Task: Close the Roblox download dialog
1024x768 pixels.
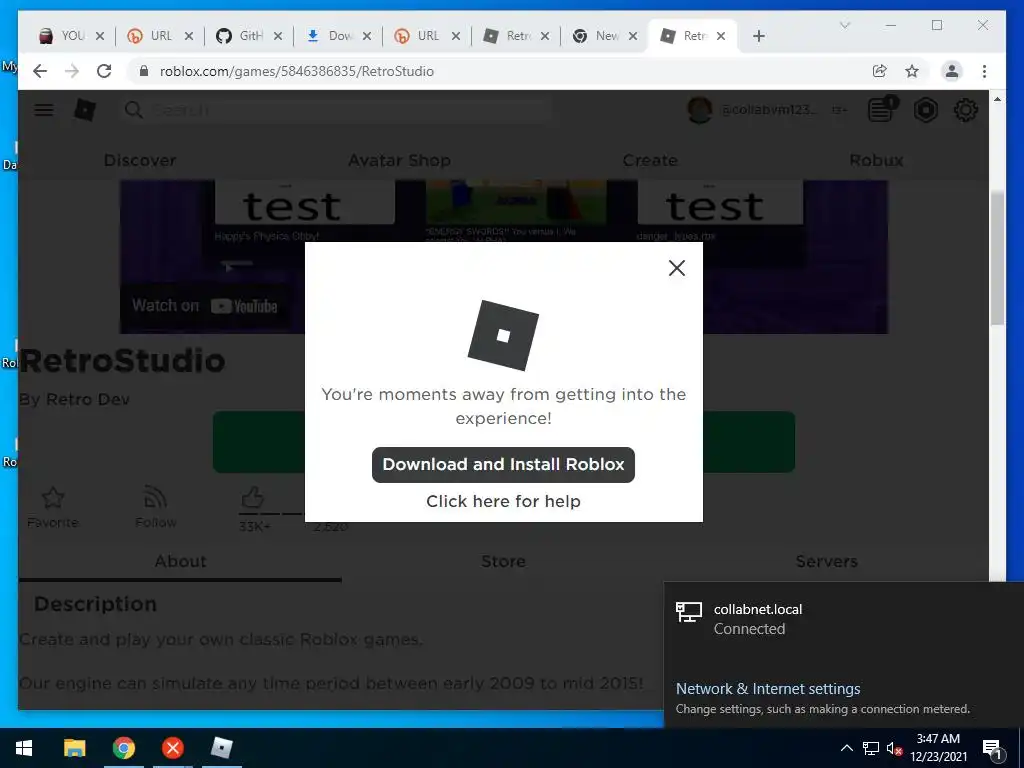Action: click(x=677, y=268)
